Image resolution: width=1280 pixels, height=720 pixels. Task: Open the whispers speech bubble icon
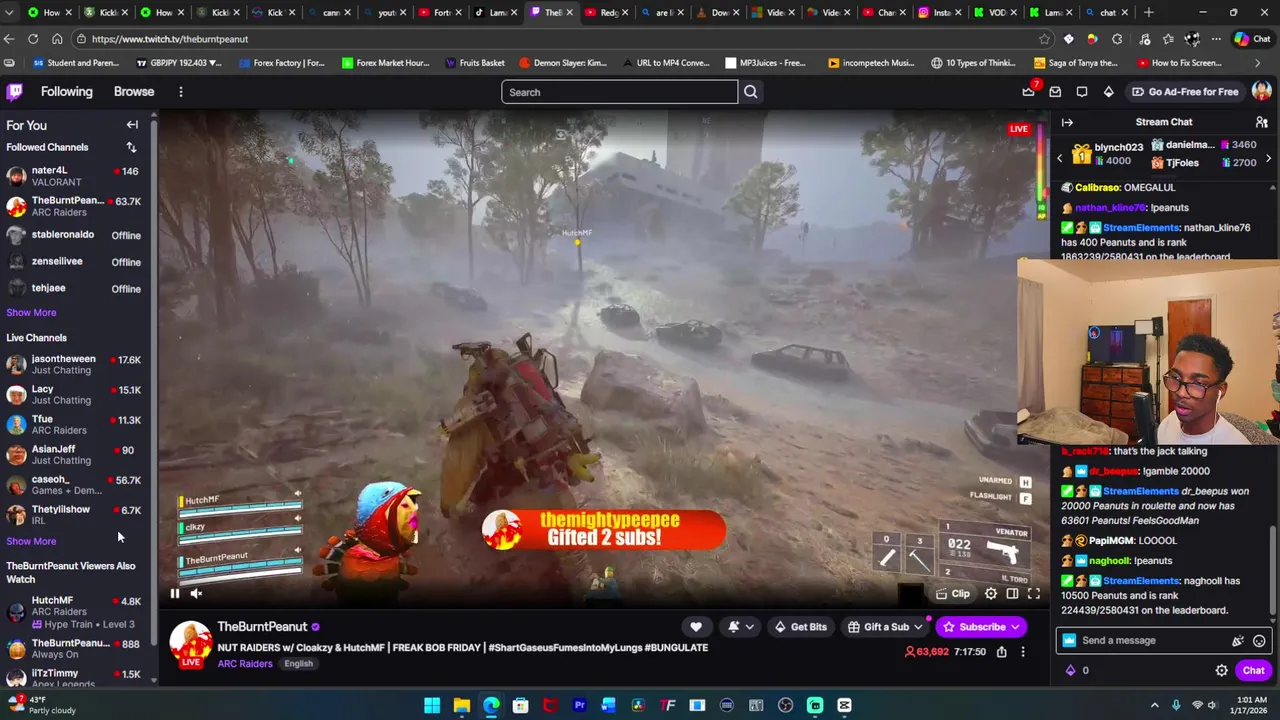1082,92
